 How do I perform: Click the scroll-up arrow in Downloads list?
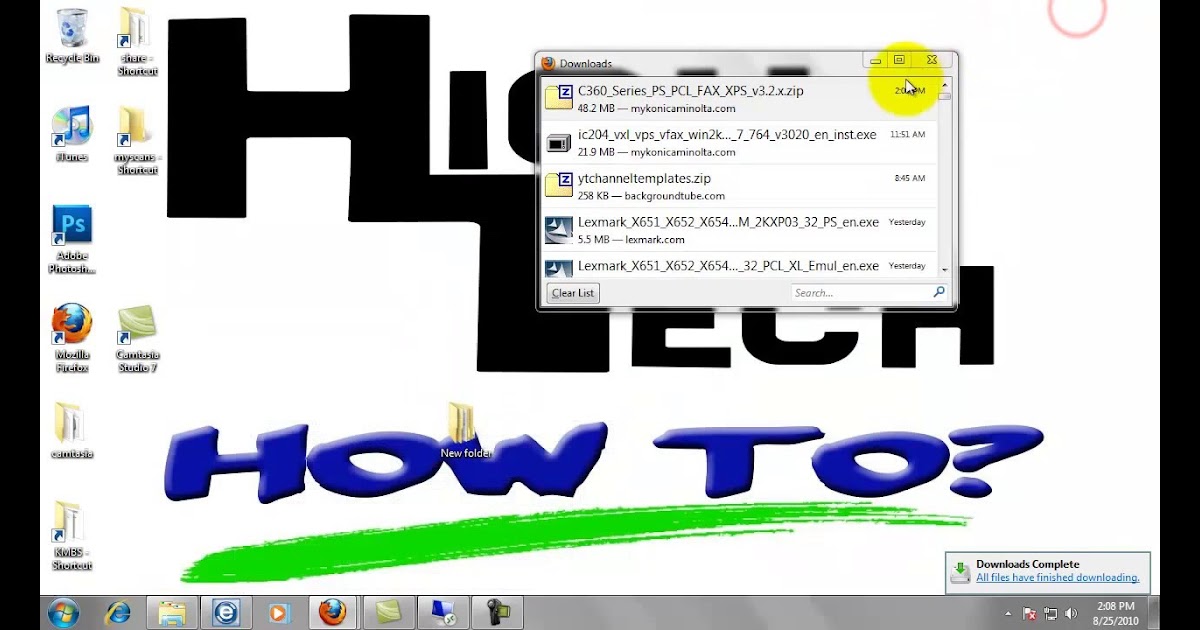click(945, 84)
